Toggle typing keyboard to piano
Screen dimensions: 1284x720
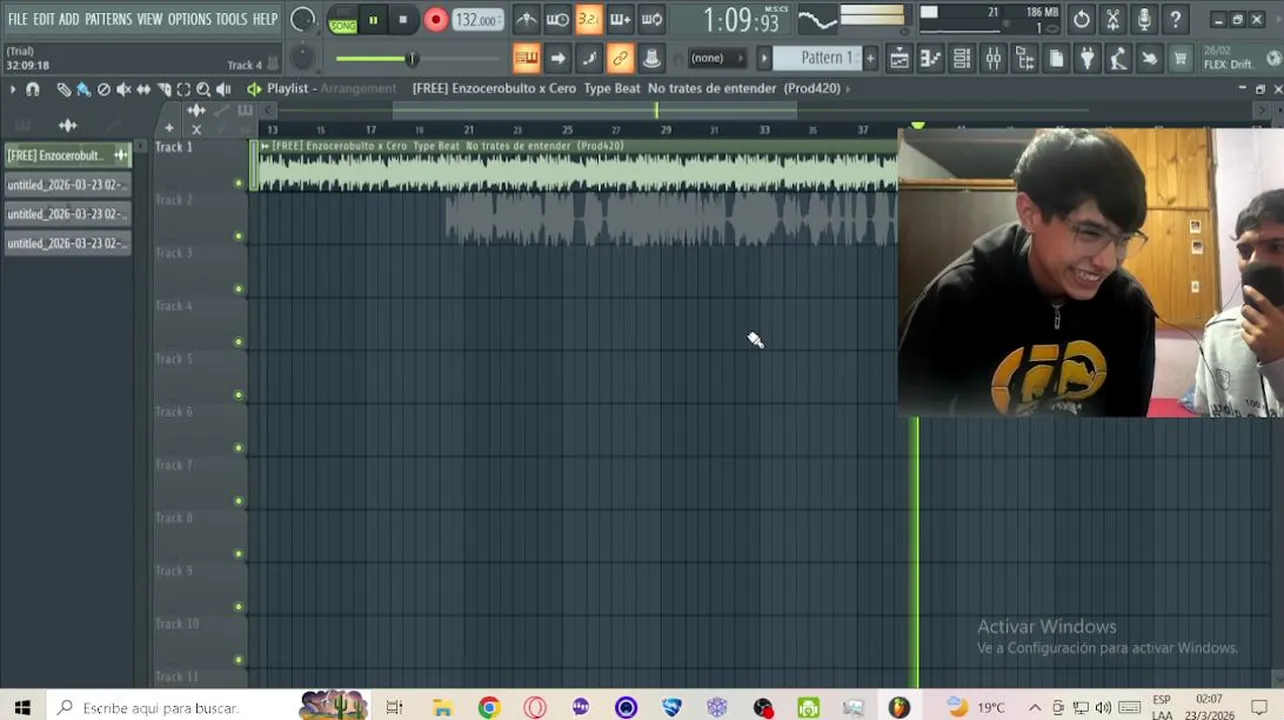coord(526,58)
